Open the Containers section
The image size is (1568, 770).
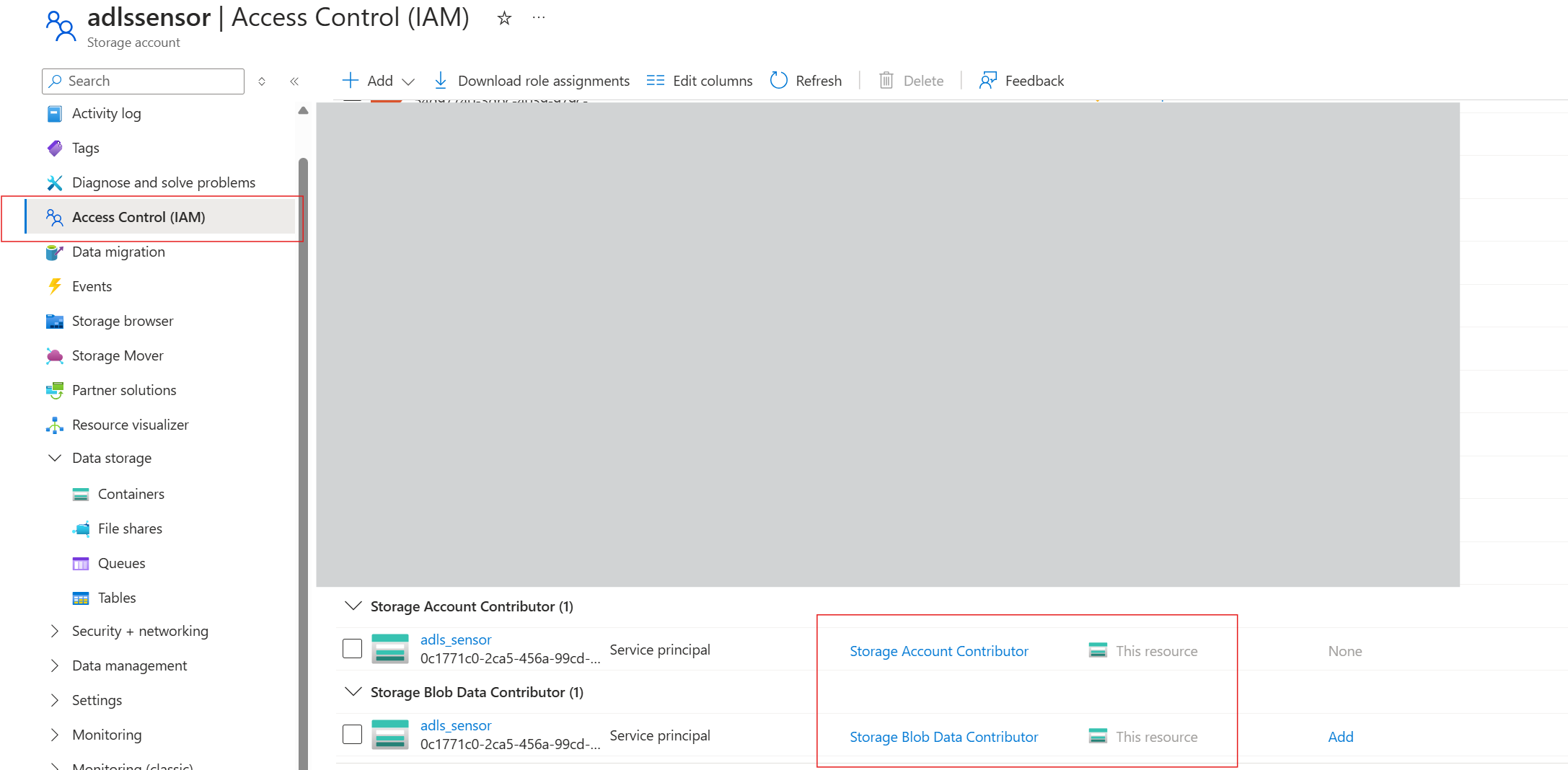coord(131,494)
